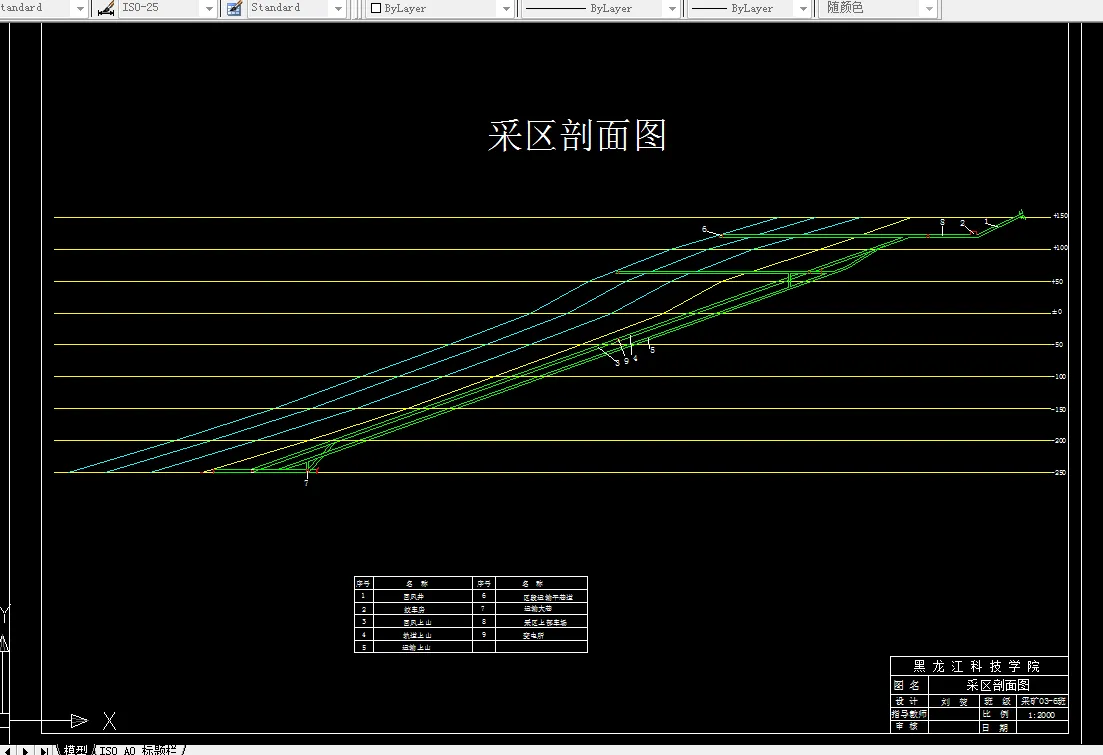The height and width of the screenshot is (755, 1103).
Task: Switch to the ISO A0 标题栏 layout tab
Action: 137,750
